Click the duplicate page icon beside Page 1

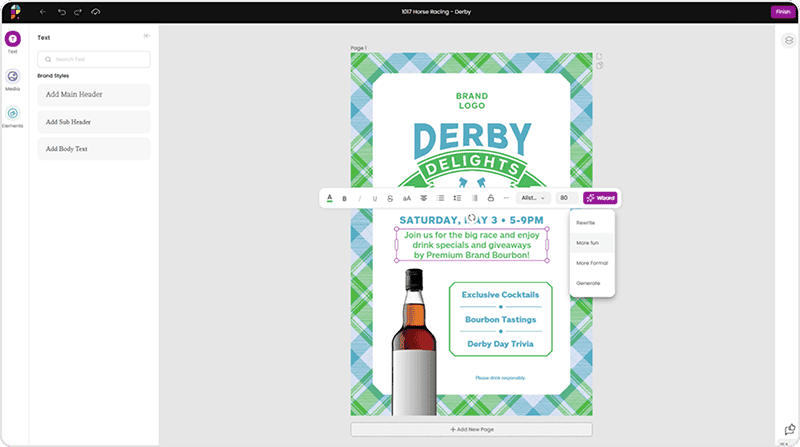tap(599, 66)
